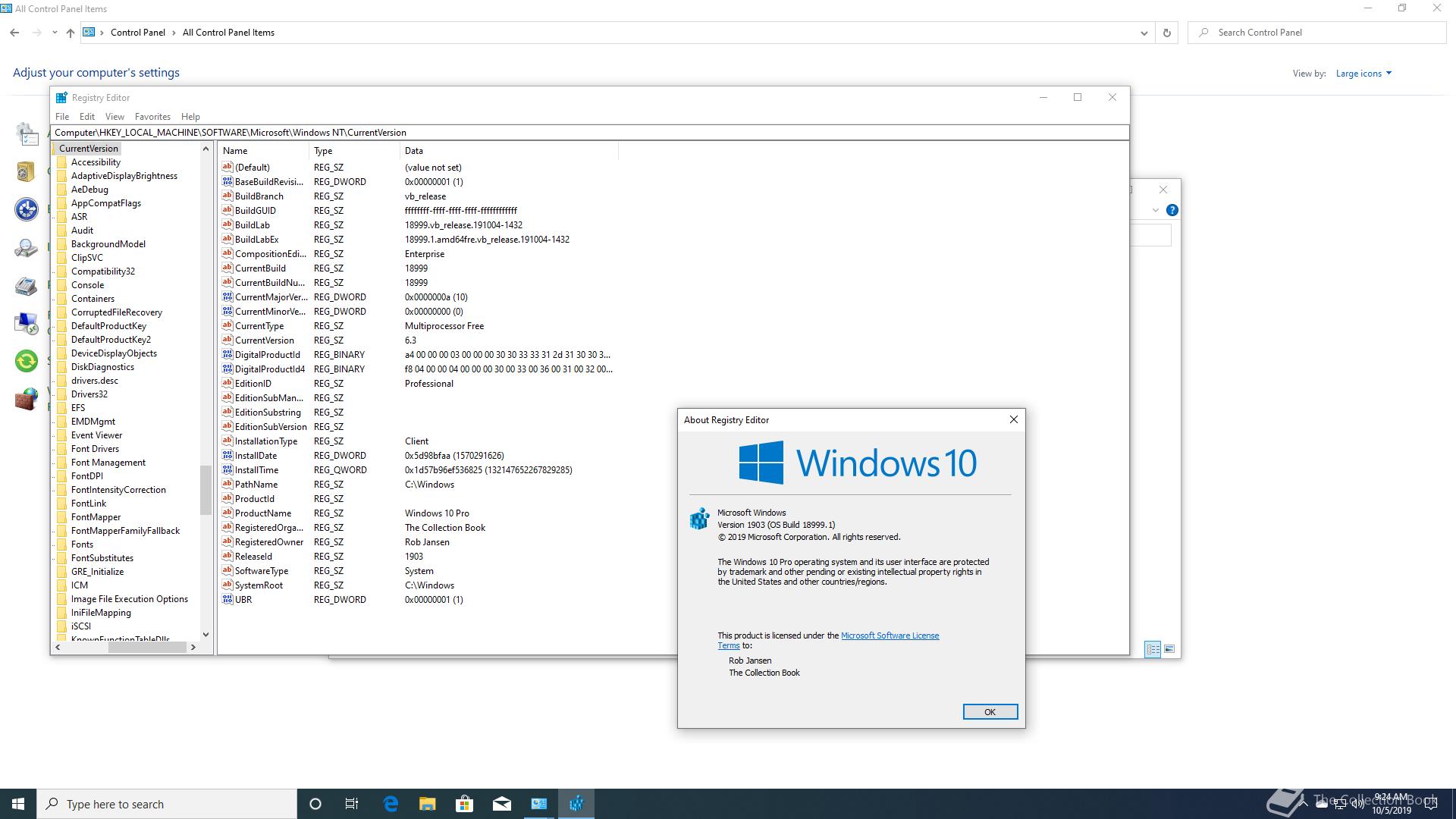The height and width of the screenshot is (819, 1456).
Task: Open Task View on the taskbar
Action: click(x=352, y=804)
